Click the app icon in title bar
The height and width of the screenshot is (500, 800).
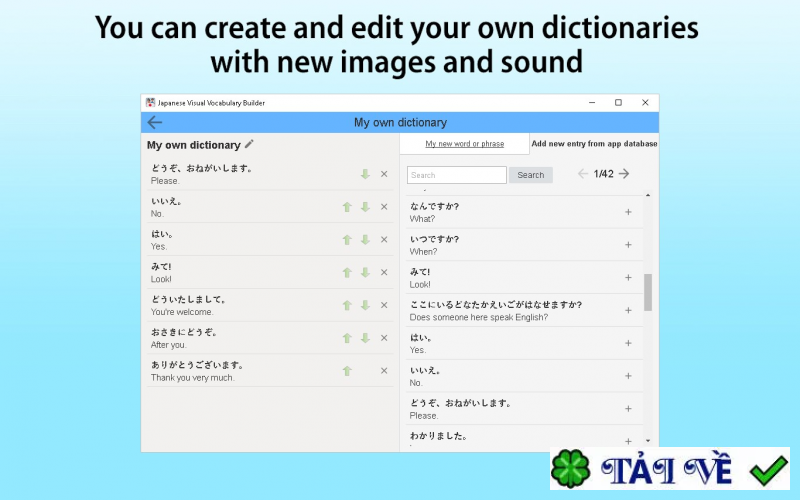[151, 103]
